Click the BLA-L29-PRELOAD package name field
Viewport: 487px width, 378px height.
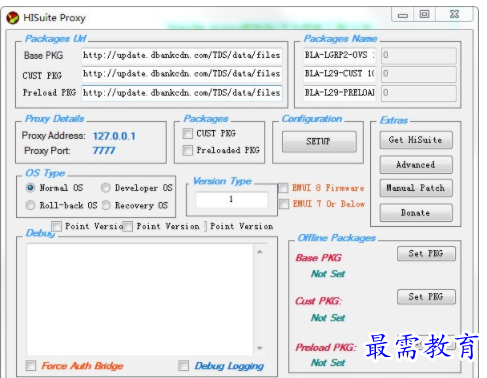tap(339, 93)
